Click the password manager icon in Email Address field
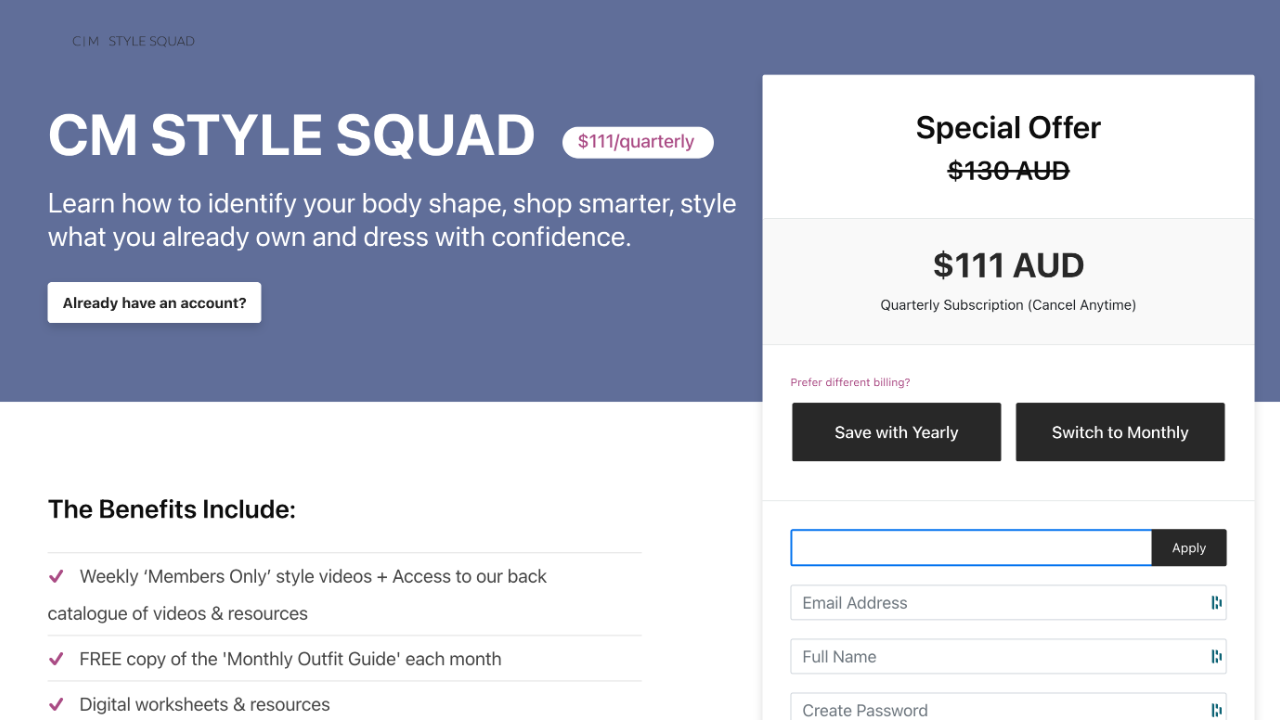The width and height of the screenshot is (1280, 720). [x=1216, y=603]
